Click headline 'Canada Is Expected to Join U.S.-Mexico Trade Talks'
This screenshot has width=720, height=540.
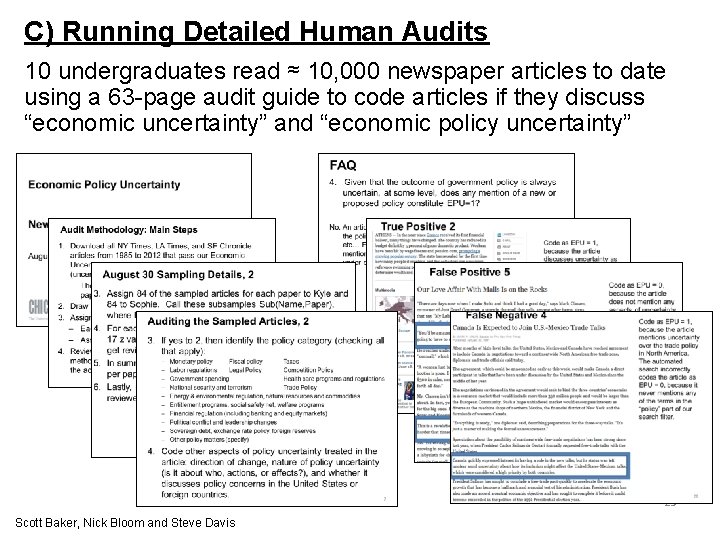pos(529,328)
